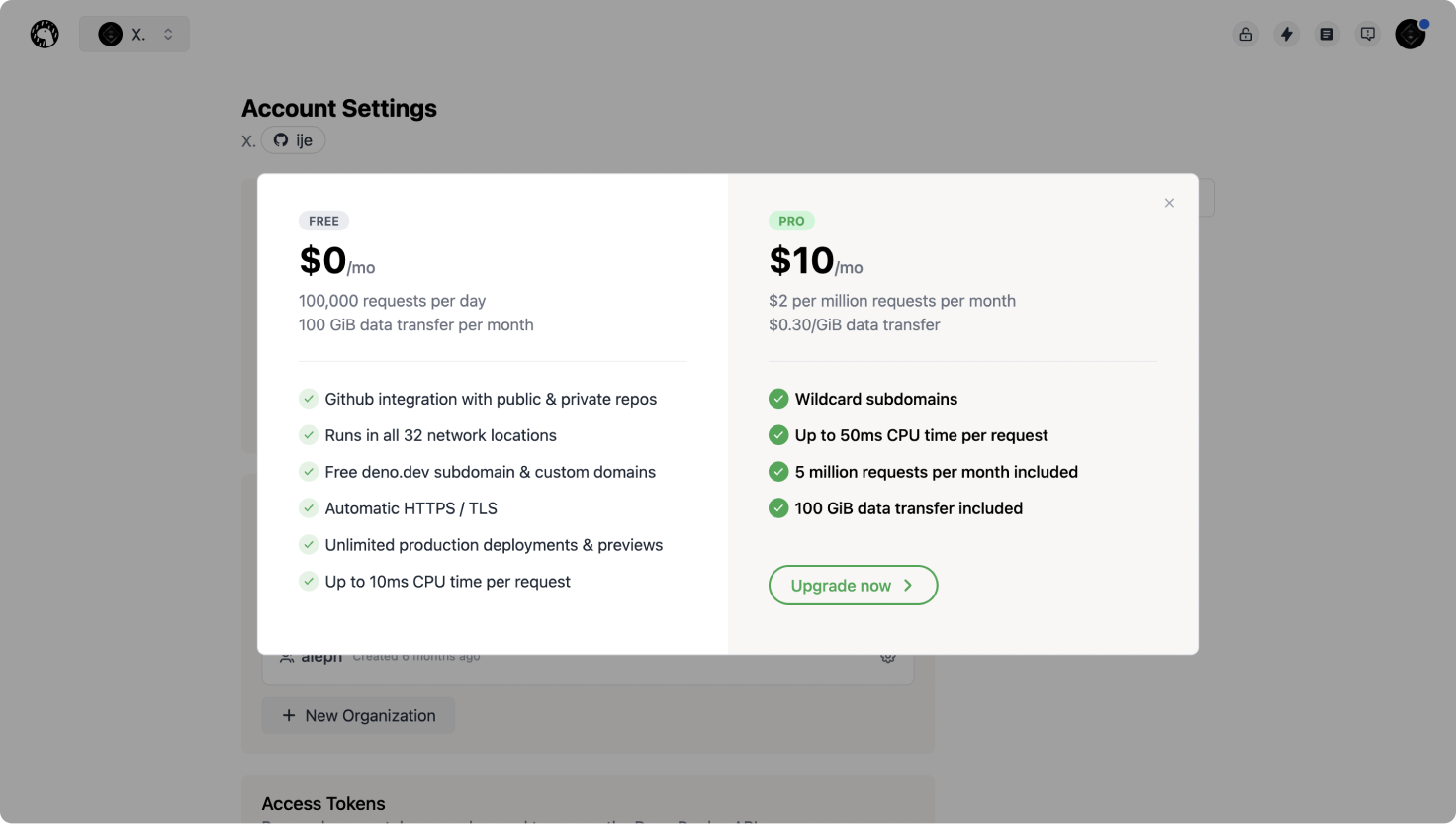Open the settings gear for aleph organization

887,655
